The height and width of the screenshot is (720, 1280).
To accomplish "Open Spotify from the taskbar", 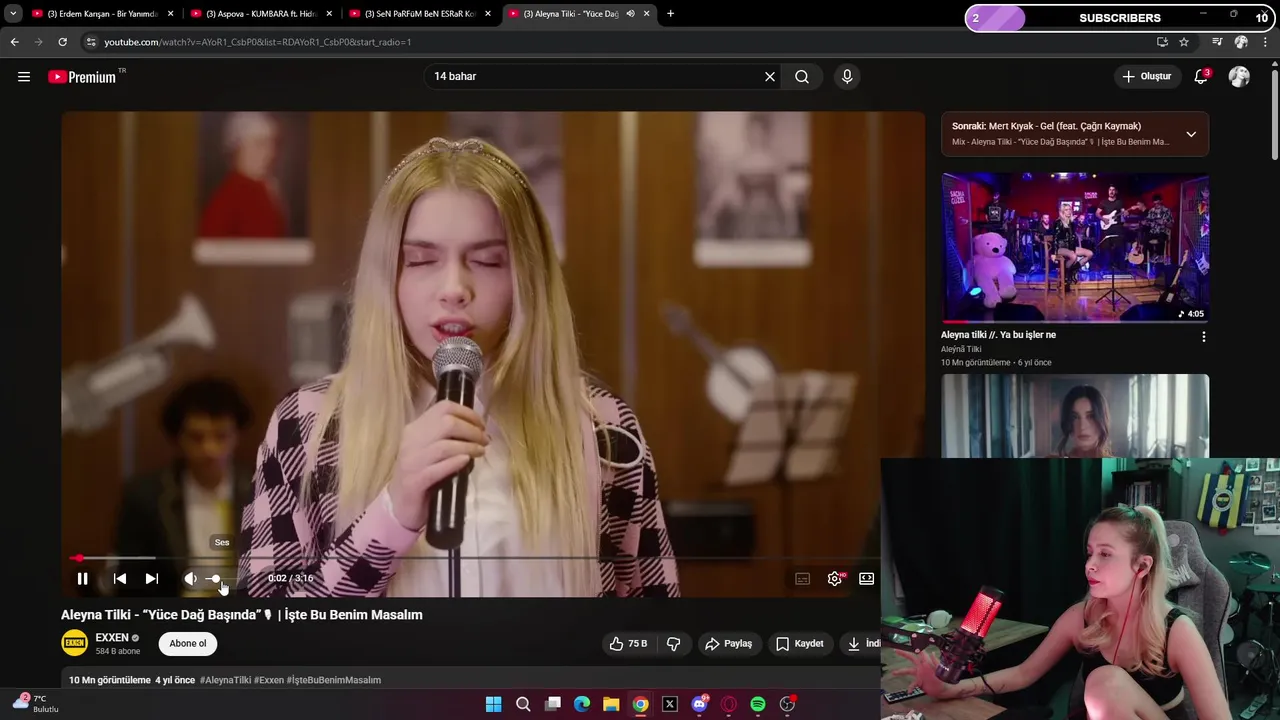I will [758, 704].
